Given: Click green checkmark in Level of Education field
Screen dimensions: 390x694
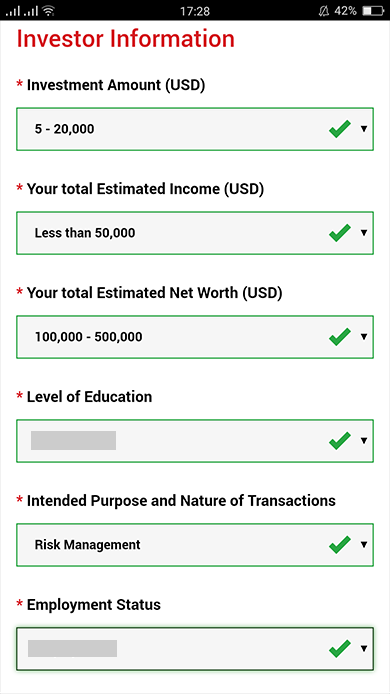Looking at the screenshot, I should pos(340,441).
